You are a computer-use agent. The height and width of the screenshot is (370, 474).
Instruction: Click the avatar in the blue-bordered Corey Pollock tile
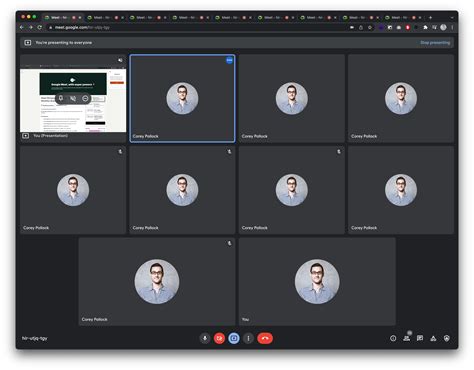[x=182, y=98]
